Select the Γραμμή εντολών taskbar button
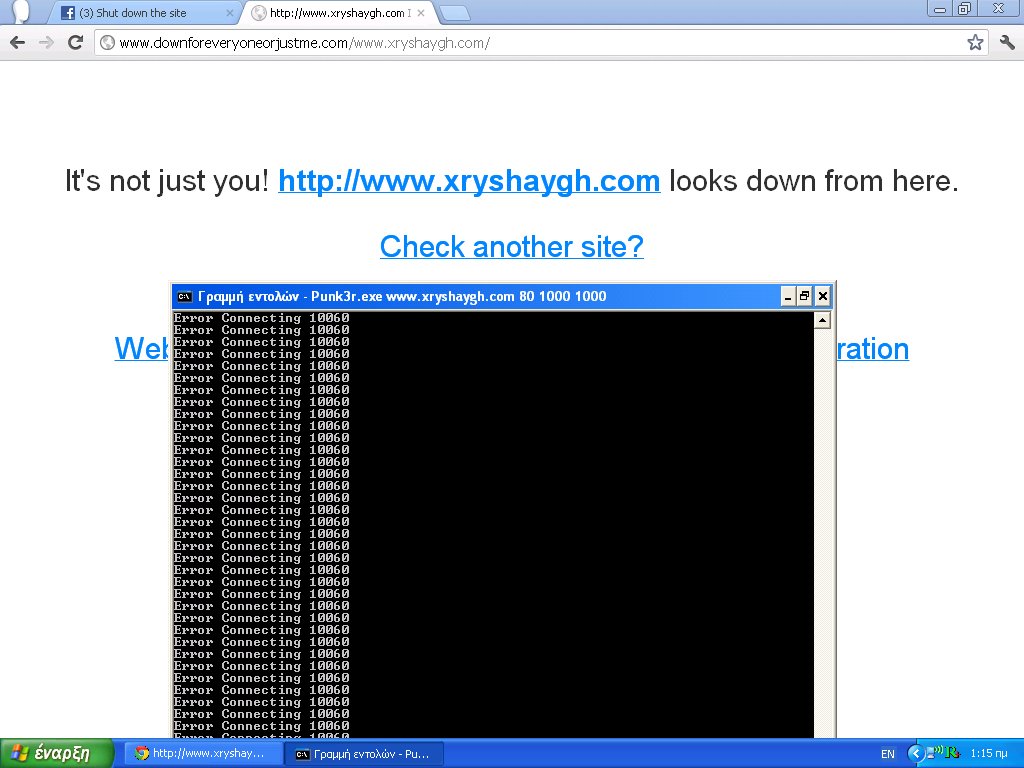1024x768 pixels. 364,754
